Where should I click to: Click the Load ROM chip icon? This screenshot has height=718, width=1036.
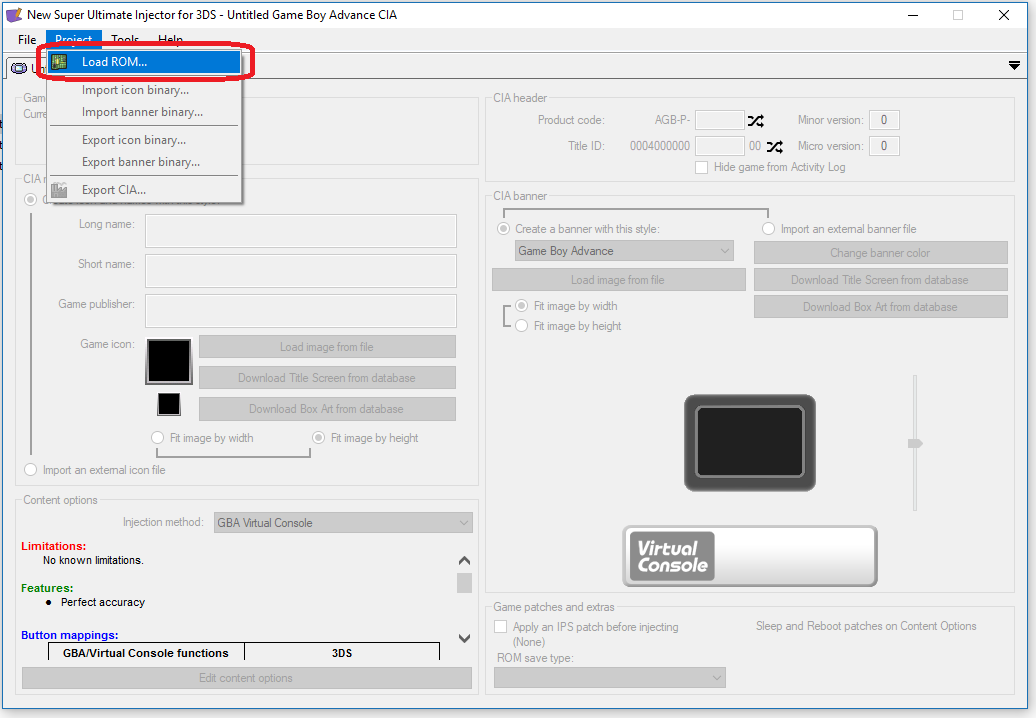coord(60,62)
